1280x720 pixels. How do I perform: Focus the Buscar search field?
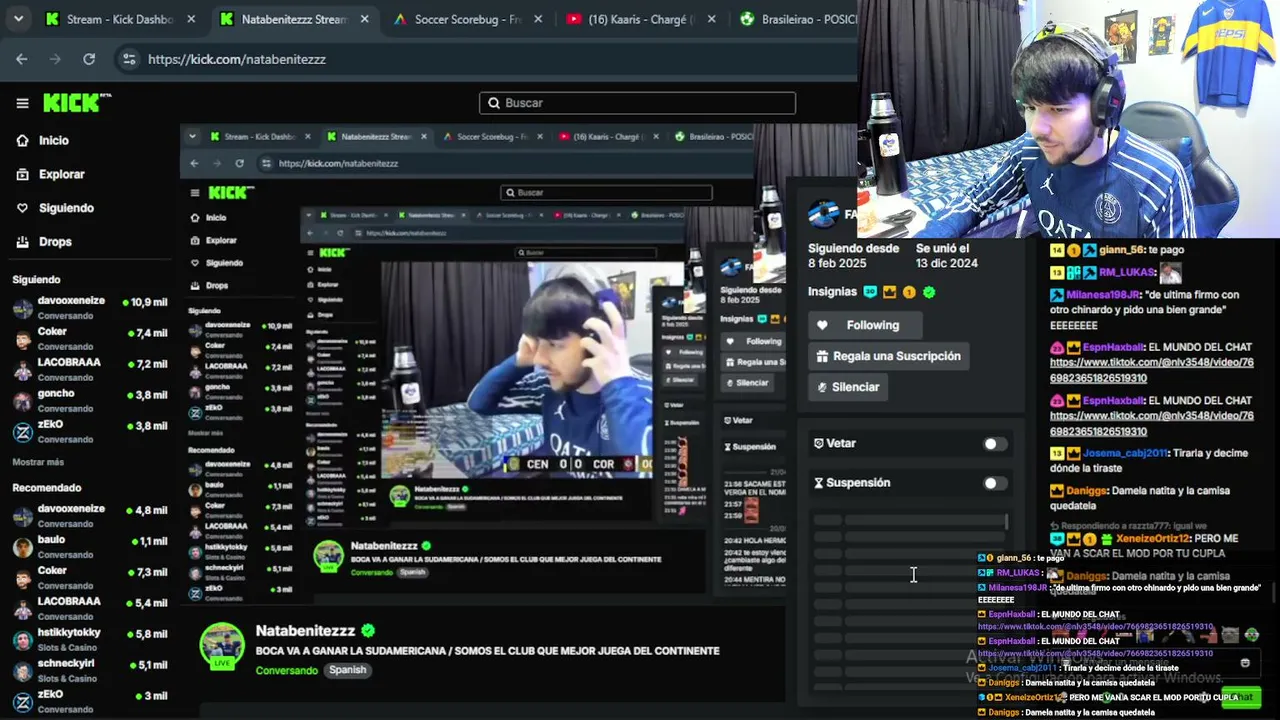click(637, 103)
